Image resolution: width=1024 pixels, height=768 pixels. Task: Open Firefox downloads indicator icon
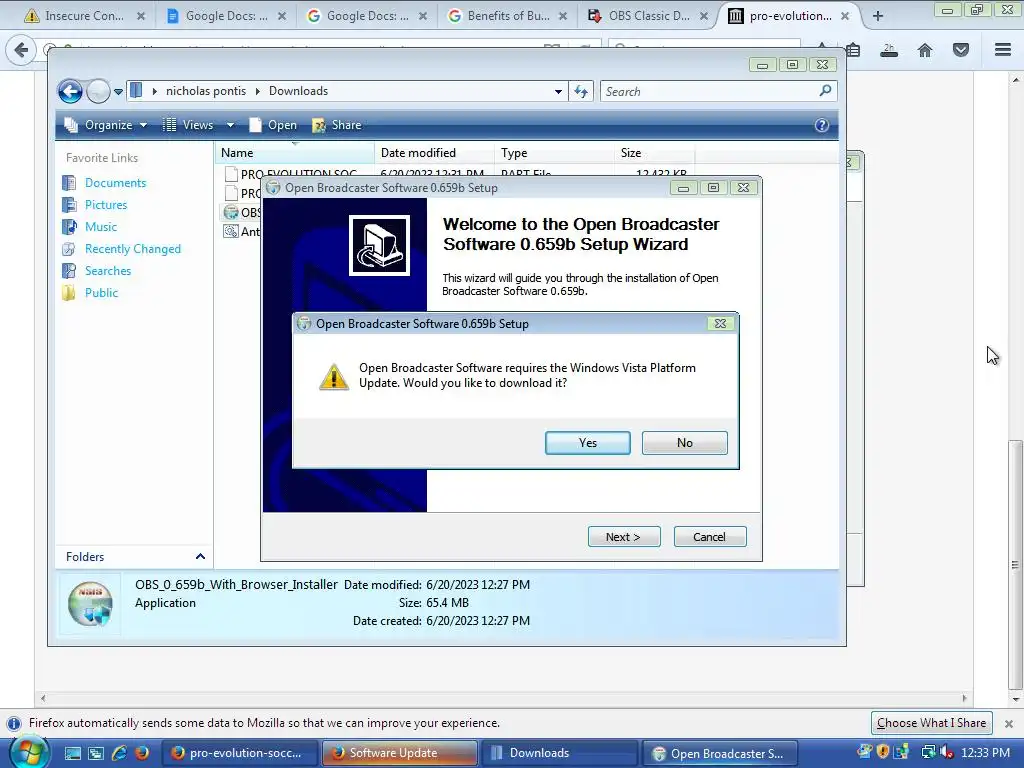click(x=889, y=50)
